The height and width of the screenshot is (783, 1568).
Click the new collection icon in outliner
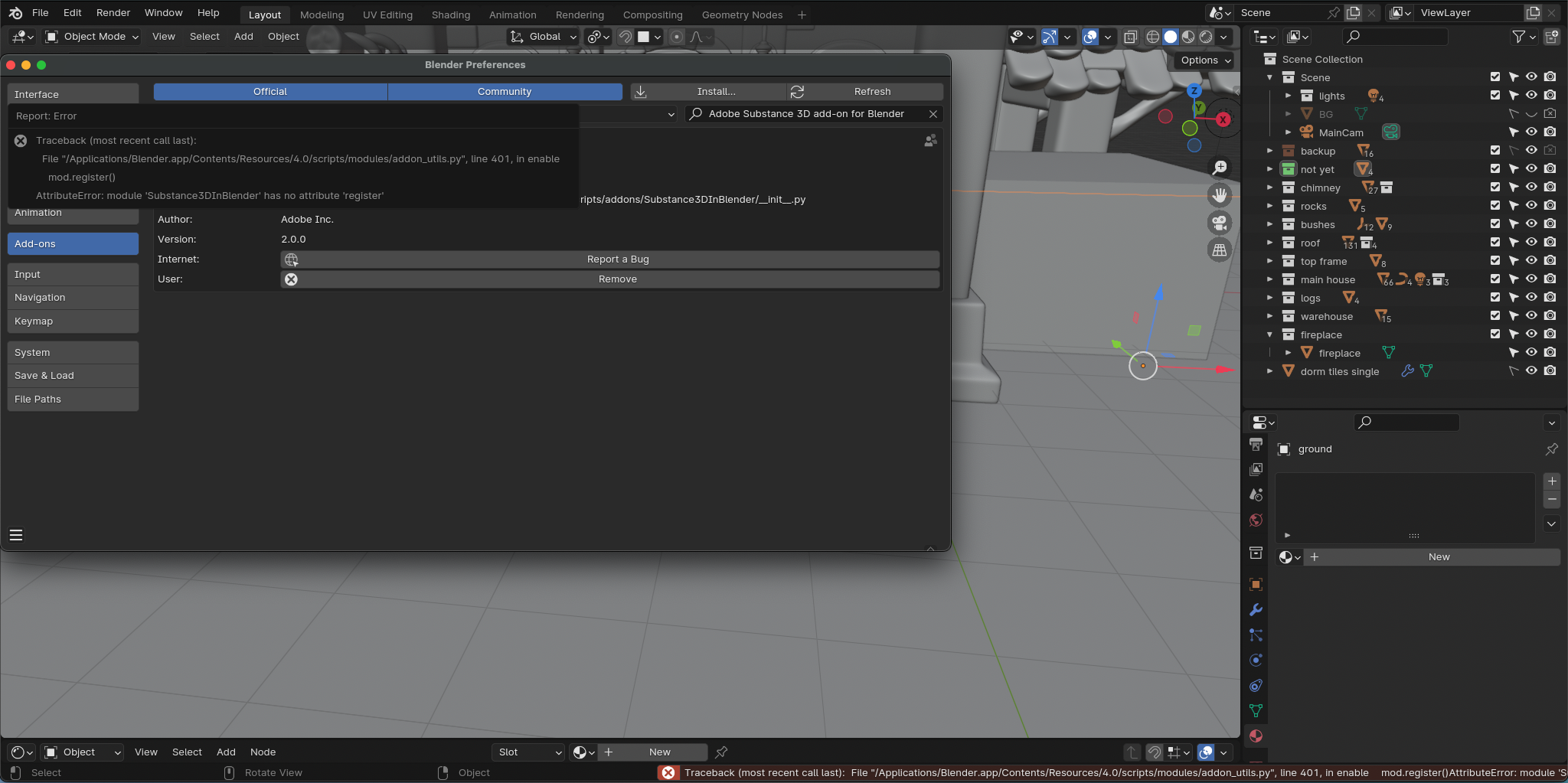[1552, 37]
